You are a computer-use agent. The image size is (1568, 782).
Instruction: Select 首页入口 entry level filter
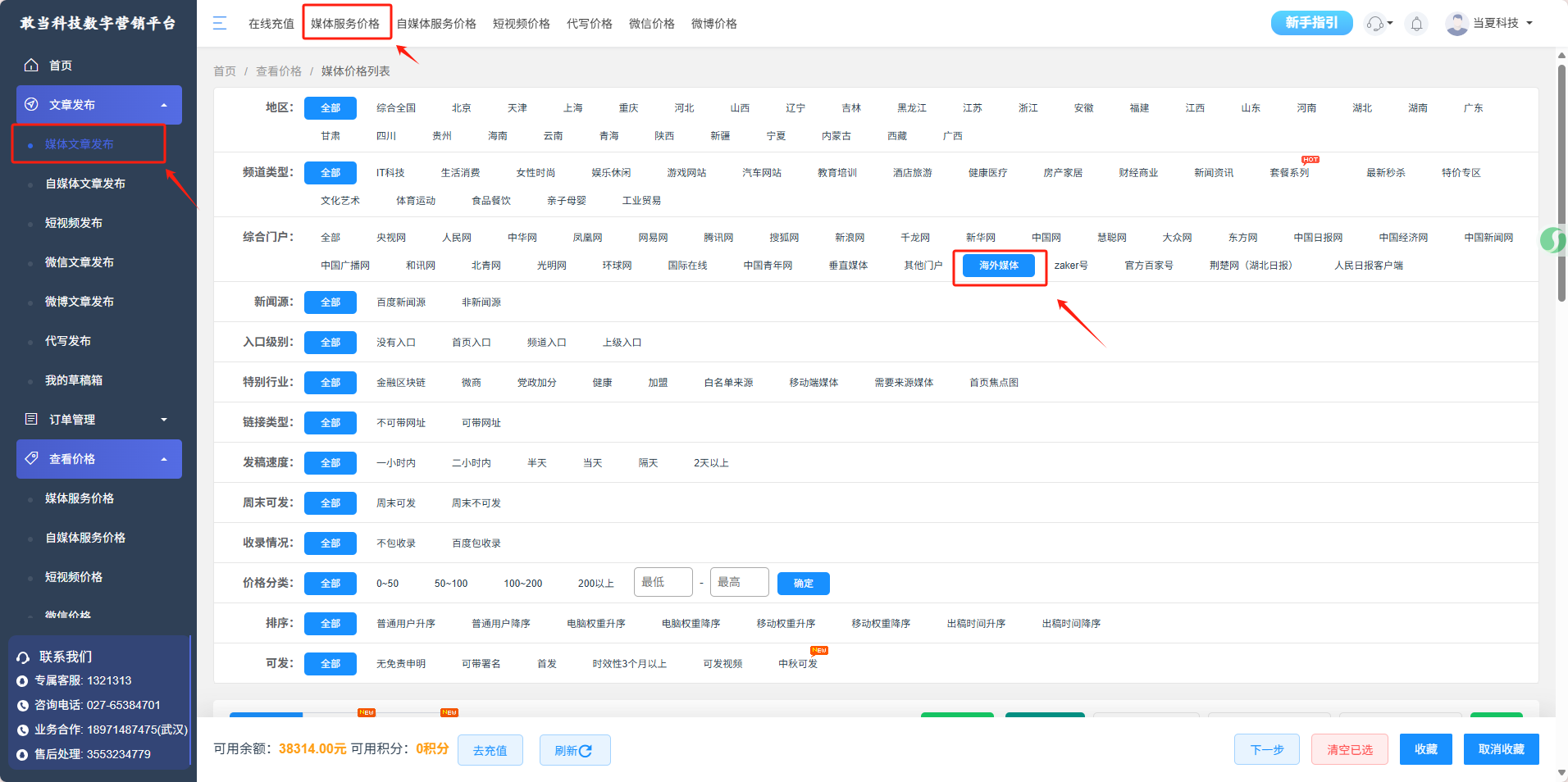pyautogui.click(x=472, y=343)
